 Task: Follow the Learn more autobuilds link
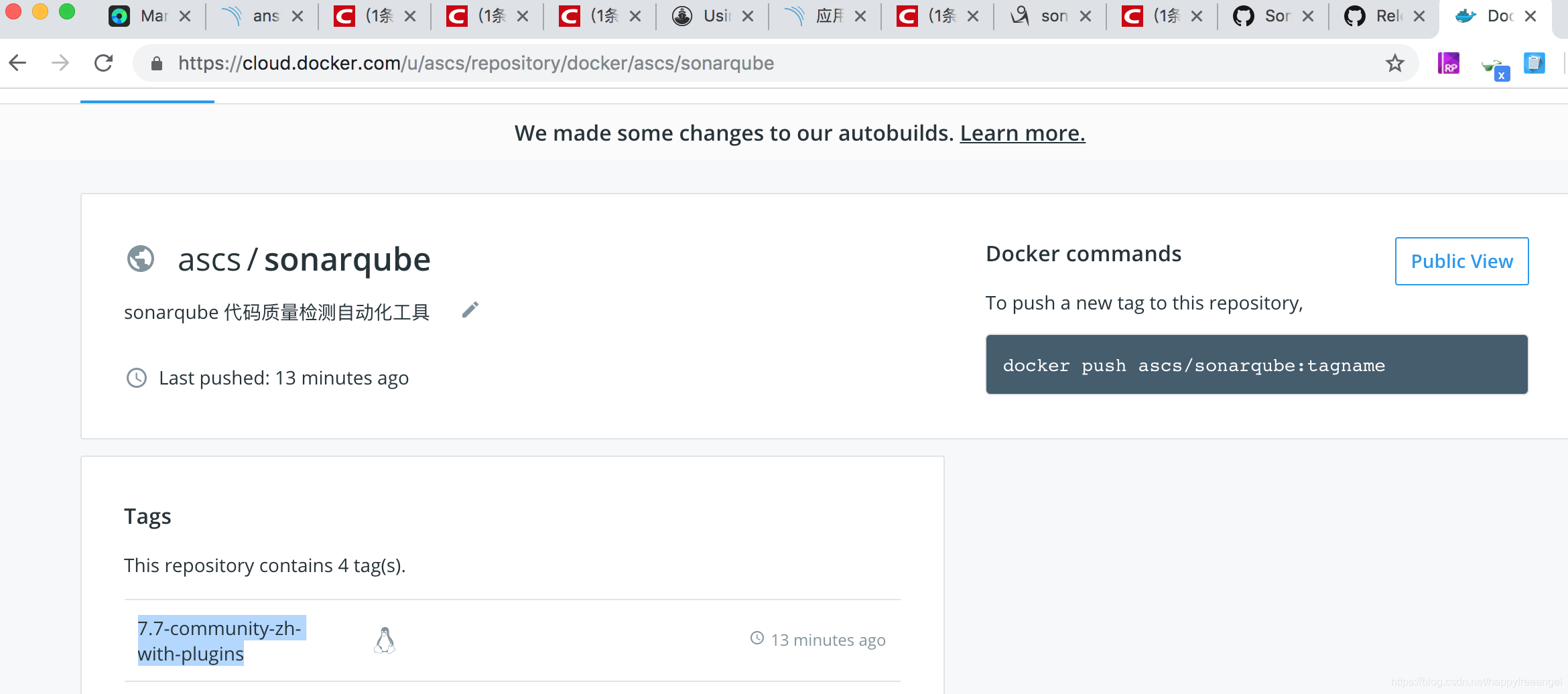click(x=1023, y=133)
